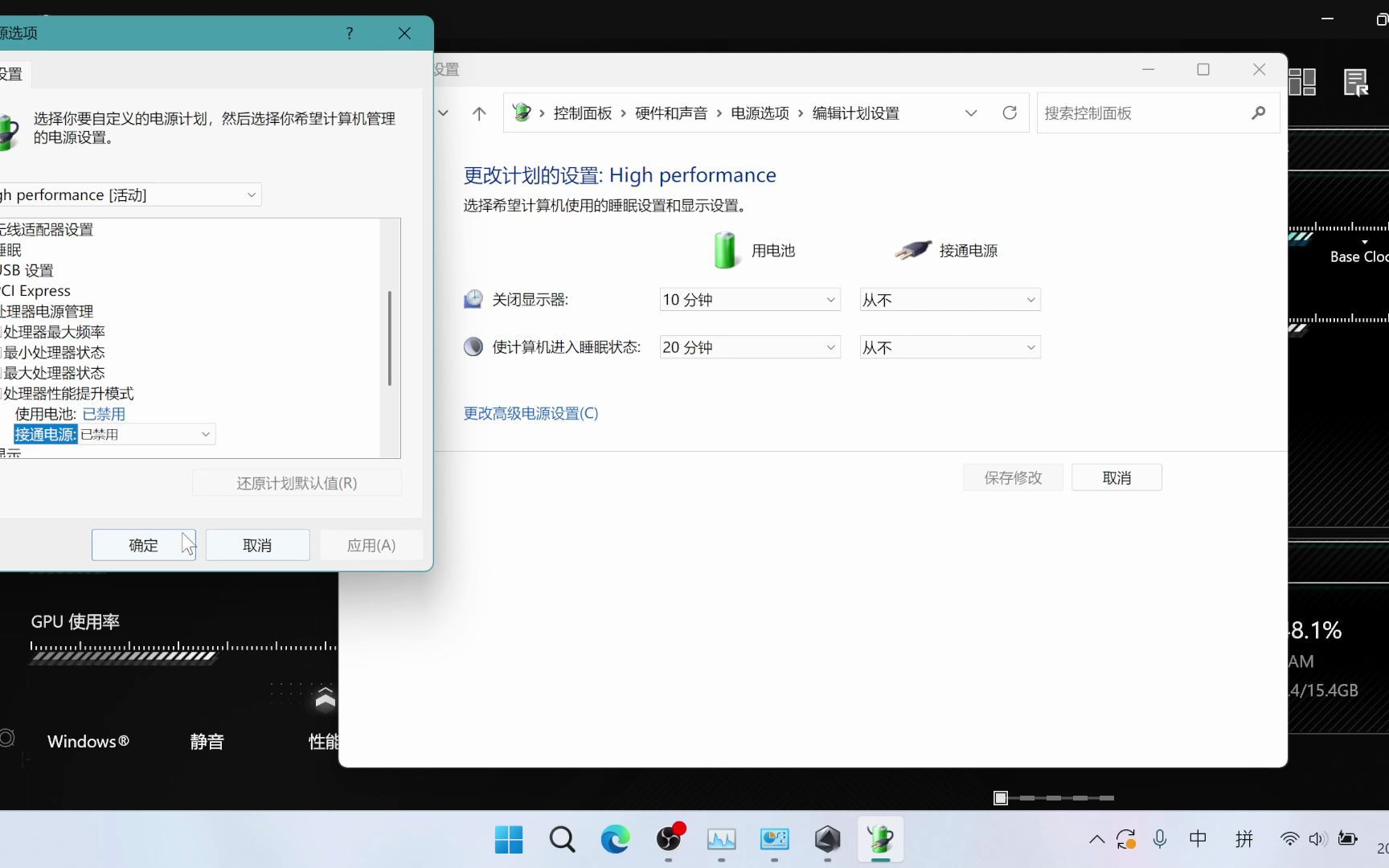Viewport: 1389px width, 868px height.
Task: Click 确定 button in power options
Action: point(143,545)
